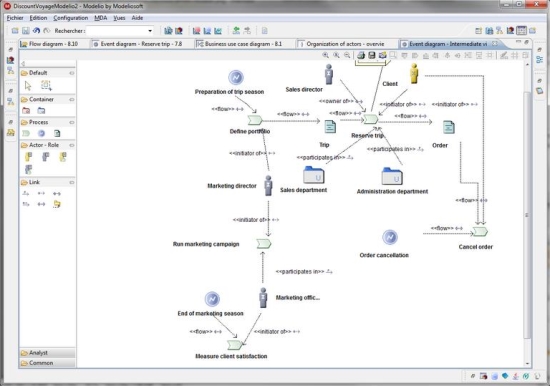550x386 pixels.
Task: Expand the Analyst palette drawer
Action: pyautogui.click(x=47, y=353)
